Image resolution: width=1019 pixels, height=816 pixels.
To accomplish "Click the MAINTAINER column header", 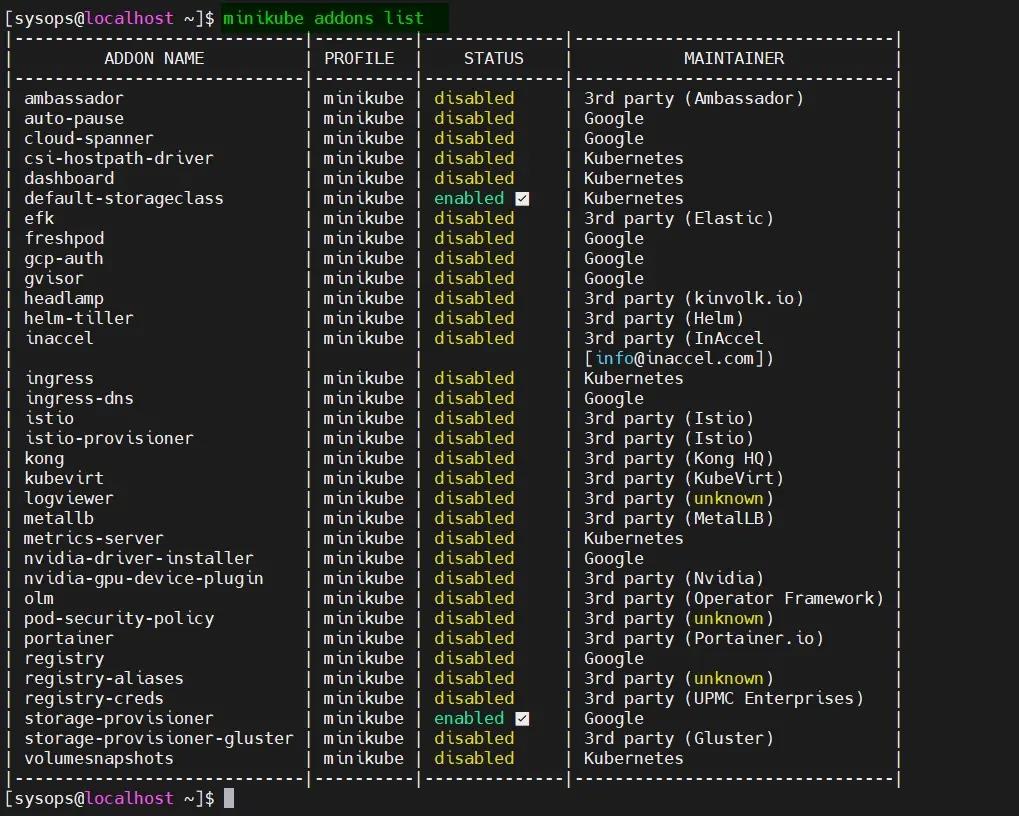I will [733, 58].
